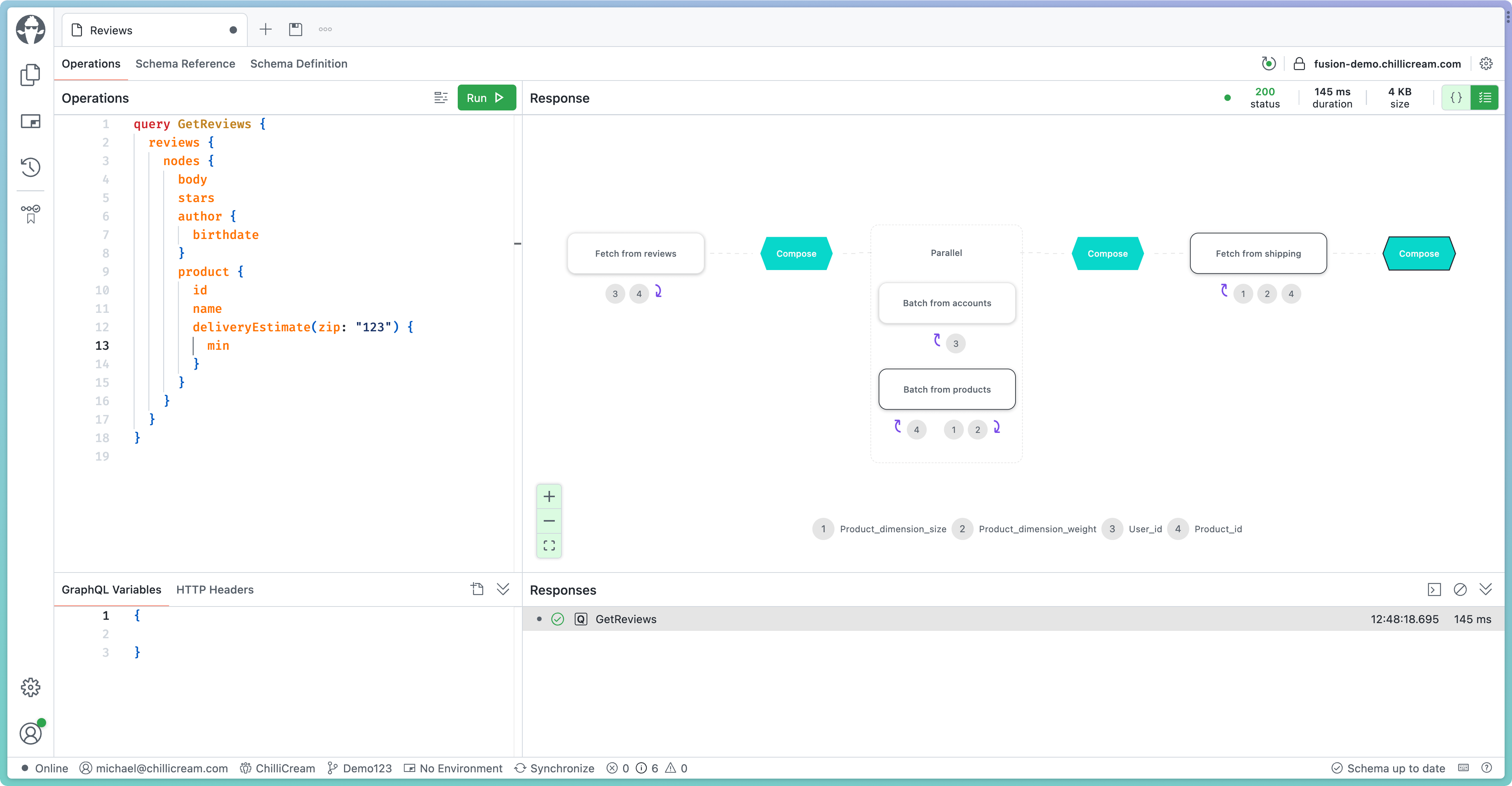Select the Fetch from reviews node
This screenshot has width=1512, height=786.
click(x=635, y=253)
